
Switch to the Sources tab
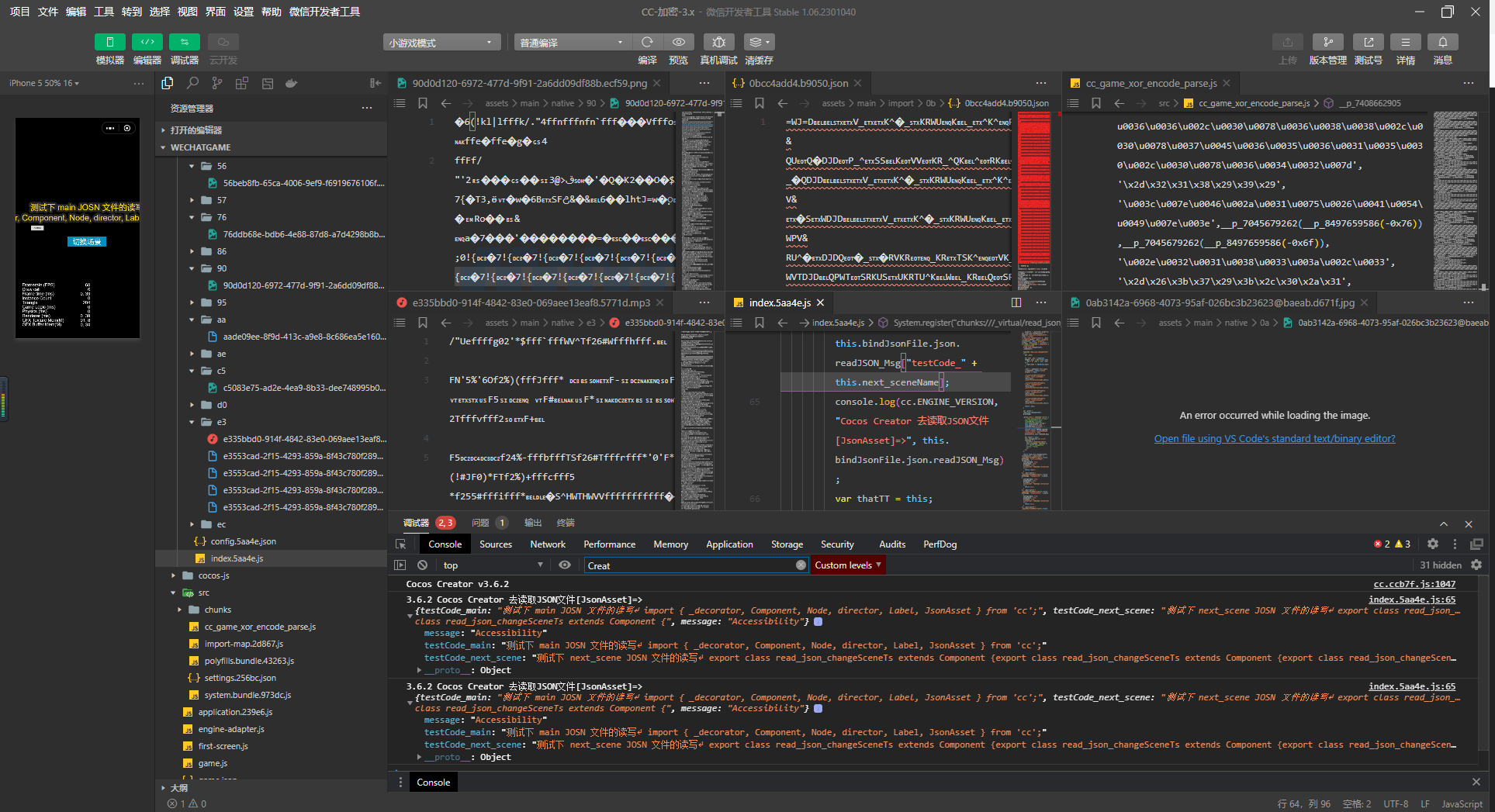(x=496, y=544)
